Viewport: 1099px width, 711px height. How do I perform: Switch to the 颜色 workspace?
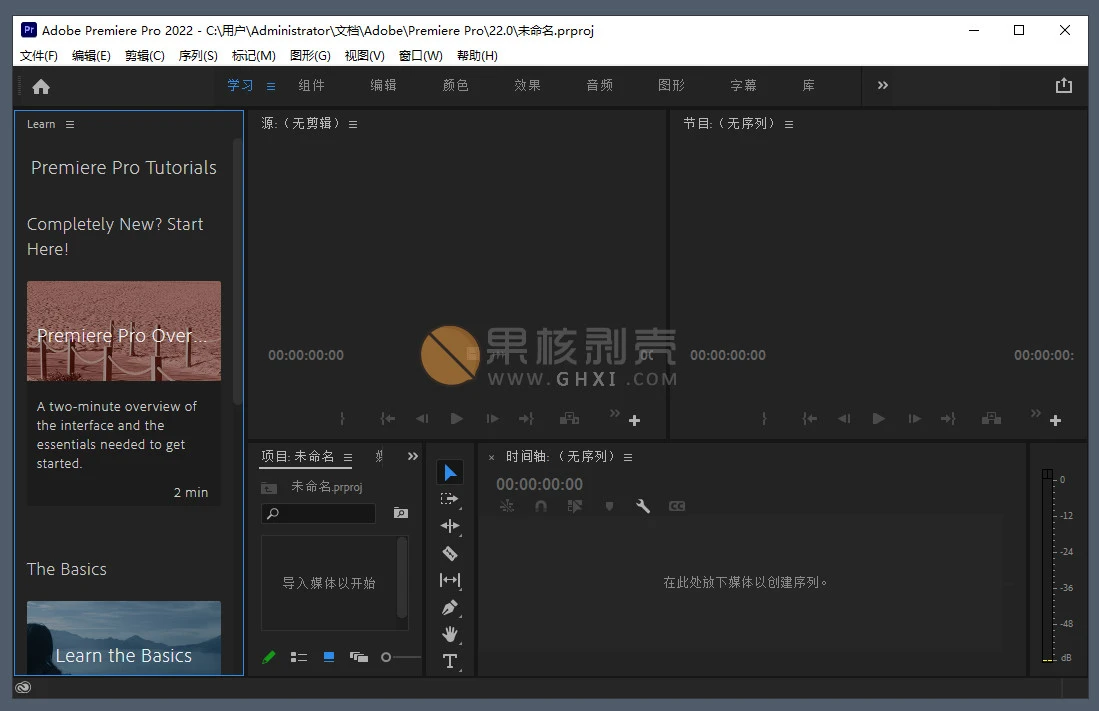click(456, 85)
